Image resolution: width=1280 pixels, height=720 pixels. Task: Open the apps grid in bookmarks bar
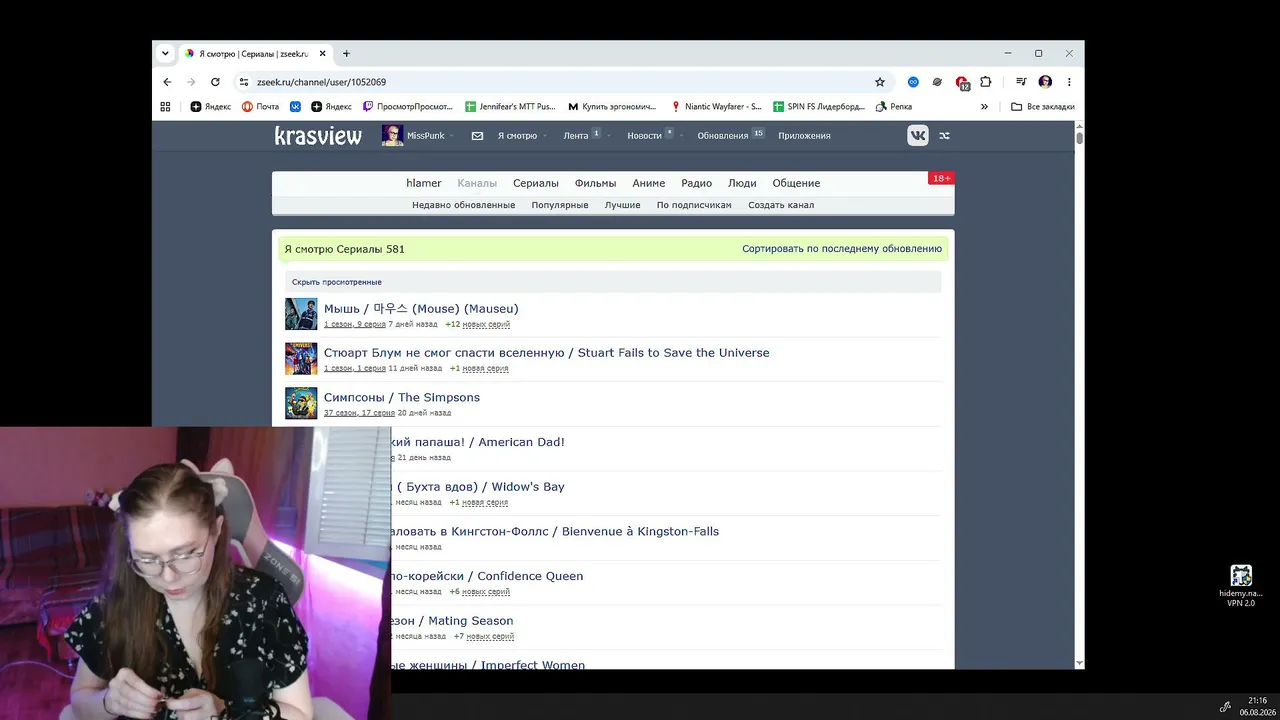pyautogui.click(x=165, y=106)
